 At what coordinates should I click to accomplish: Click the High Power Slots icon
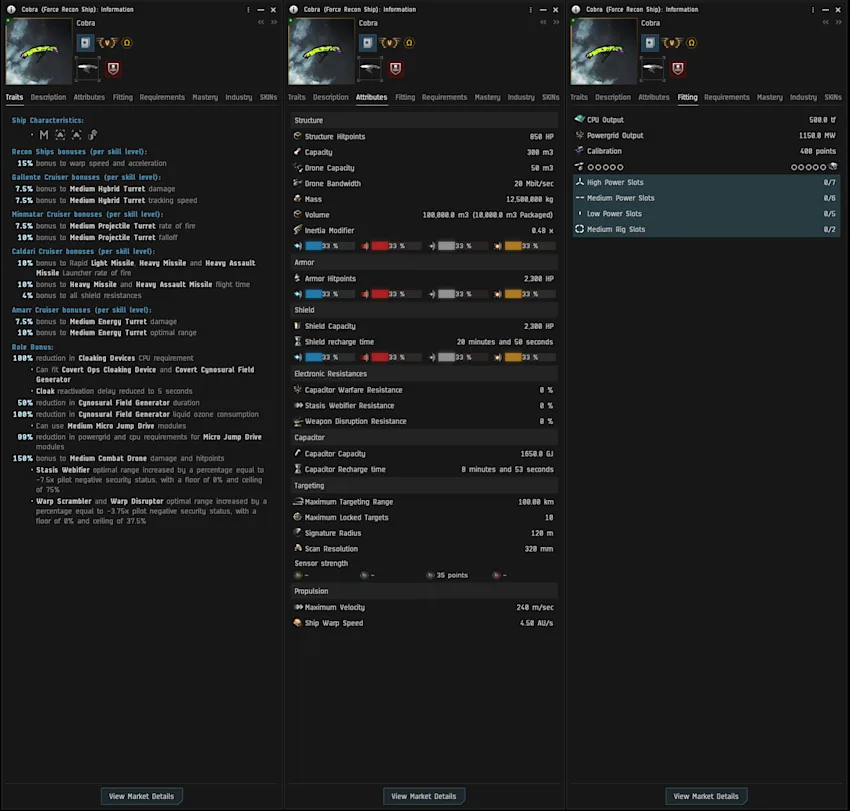[579, 182]
